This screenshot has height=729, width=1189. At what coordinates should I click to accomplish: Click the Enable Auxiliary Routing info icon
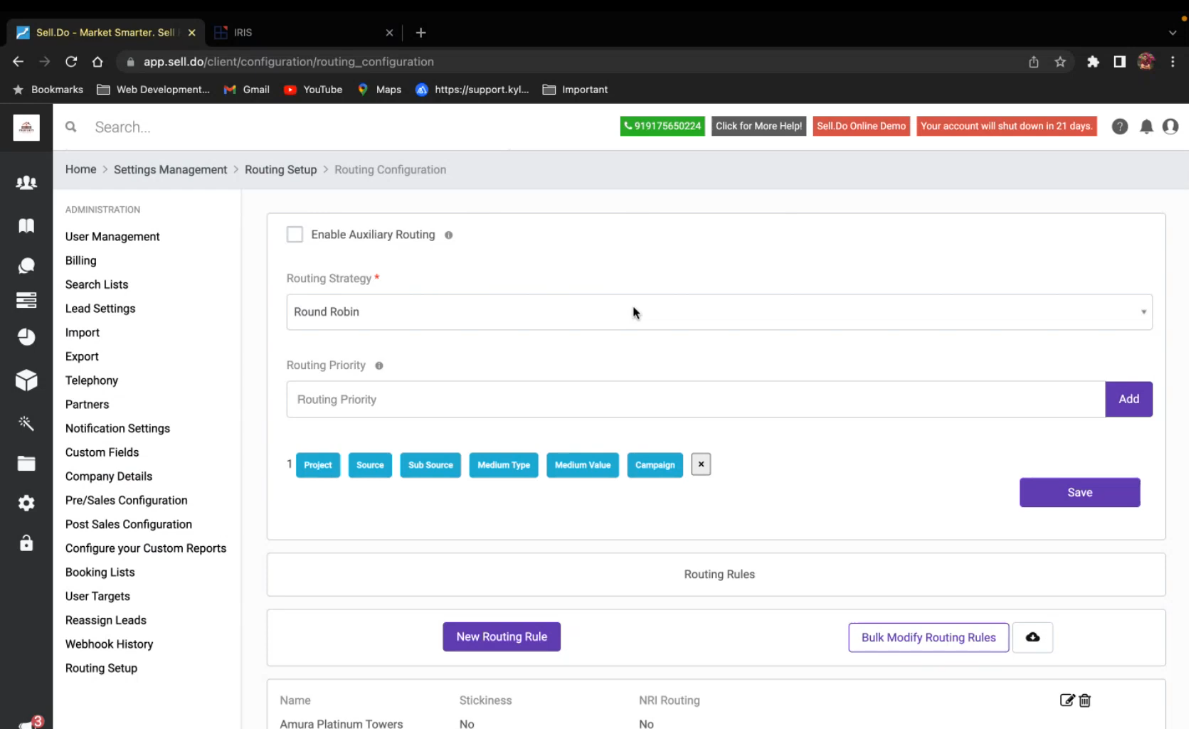[x=449, y=235]
